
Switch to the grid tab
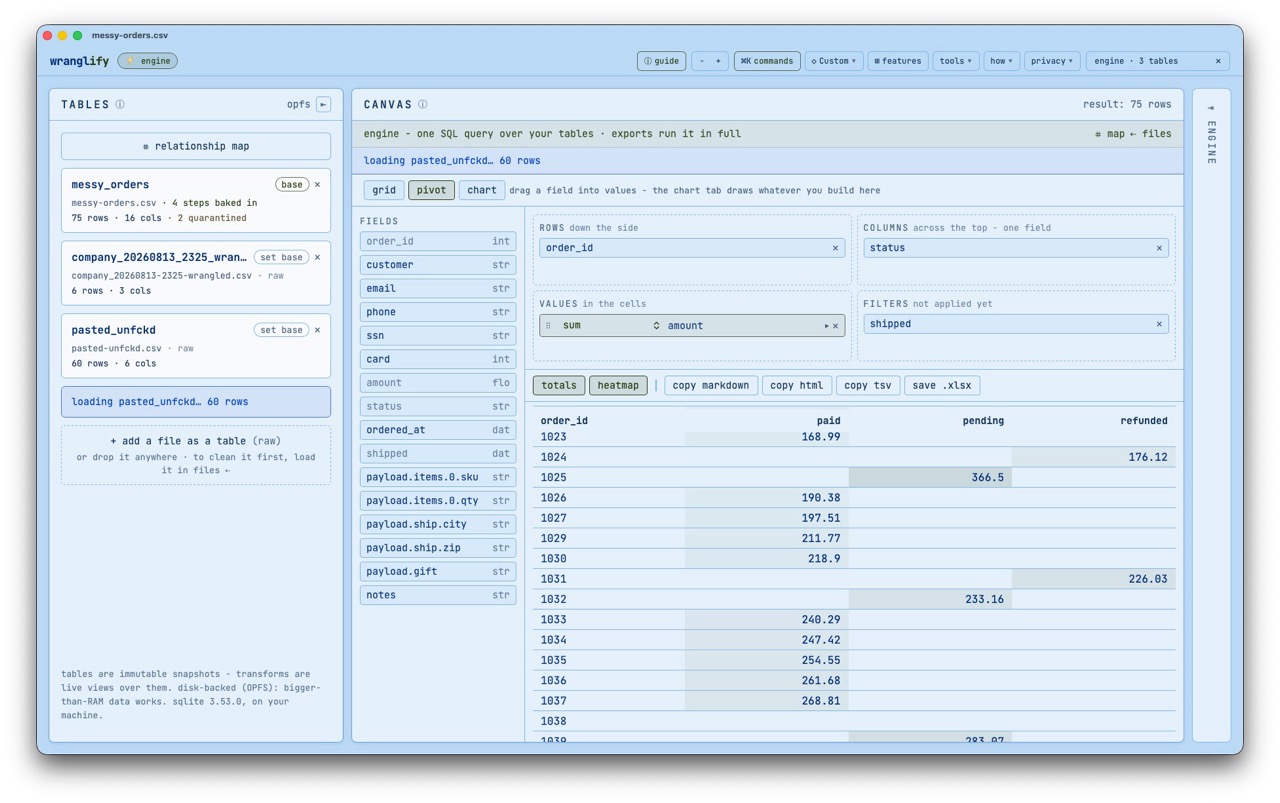tap(384, 190)
